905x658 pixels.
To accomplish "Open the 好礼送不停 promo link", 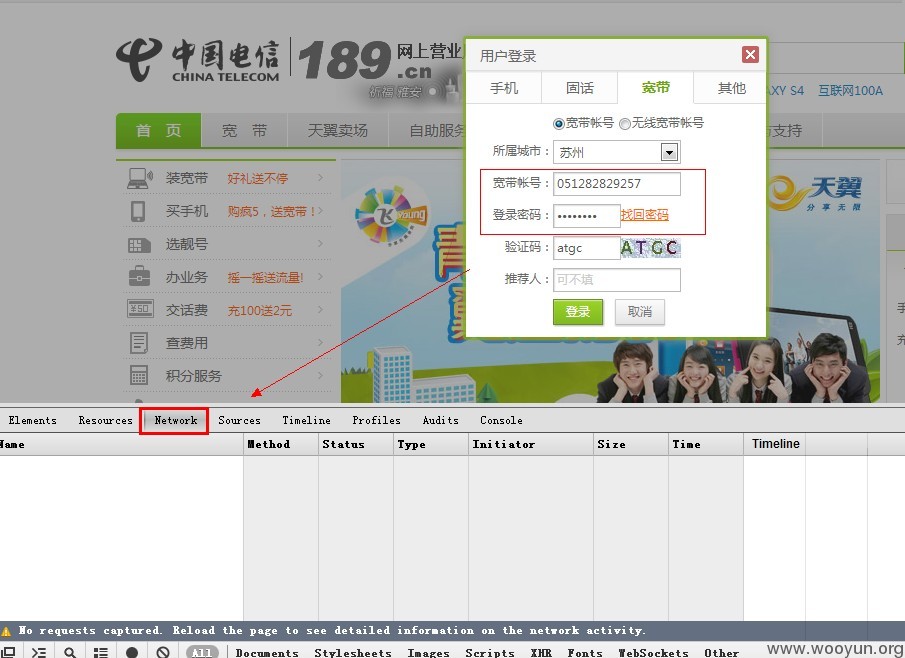I will [x=257, y=178].
